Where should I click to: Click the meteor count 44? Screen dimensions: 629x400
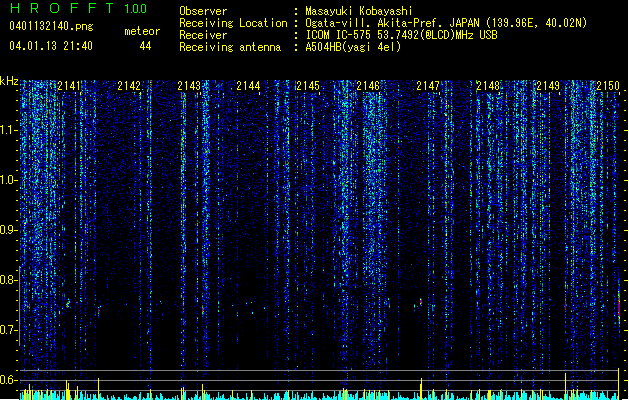tap(145, 46)
